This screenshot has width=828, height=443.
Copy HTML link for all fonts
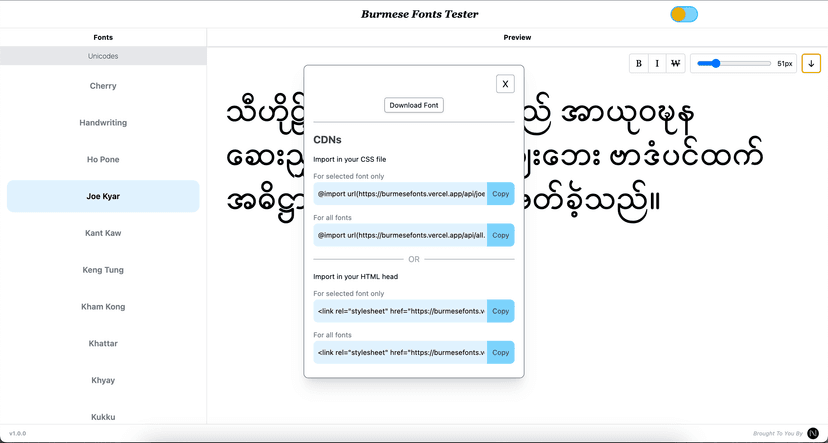point(501,352)
